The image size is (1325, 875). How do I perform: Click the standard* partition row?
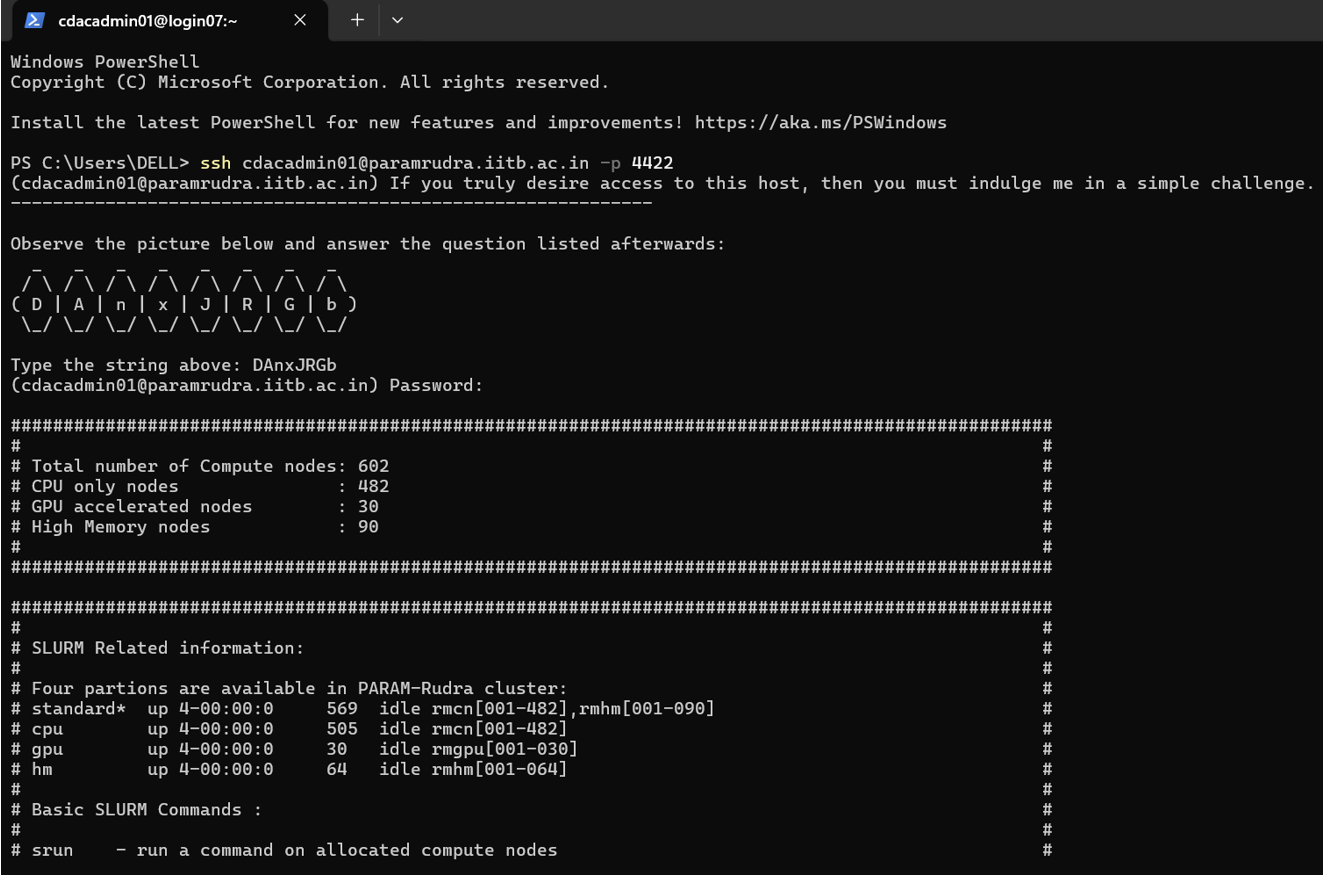tap(372, 709)
